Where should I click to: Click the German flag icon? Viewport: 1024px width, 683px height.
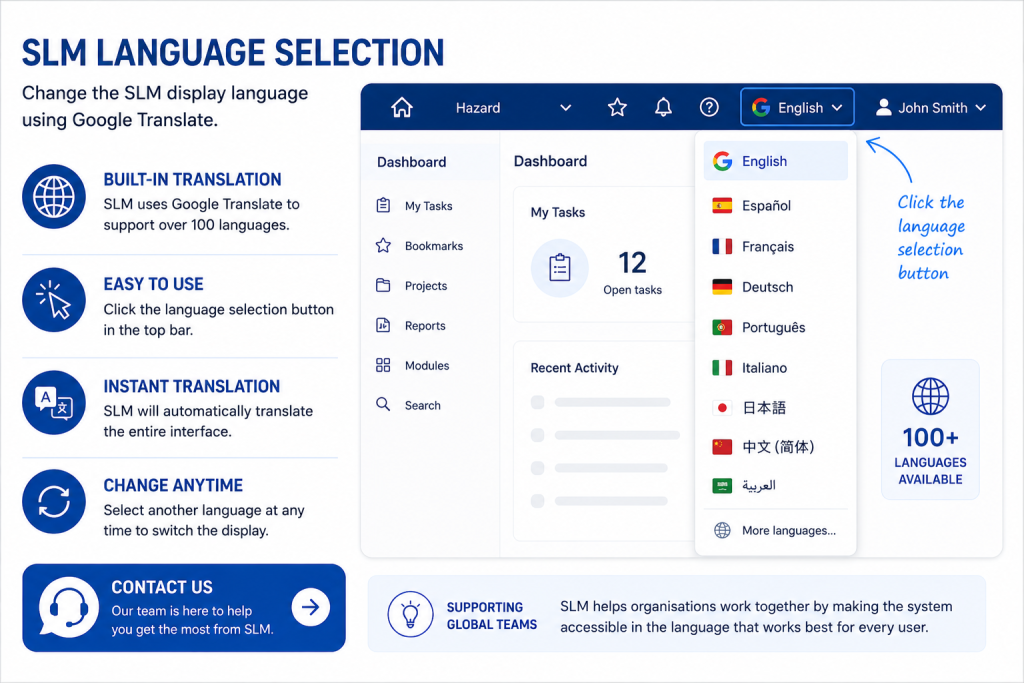click(x=722, y=287)
